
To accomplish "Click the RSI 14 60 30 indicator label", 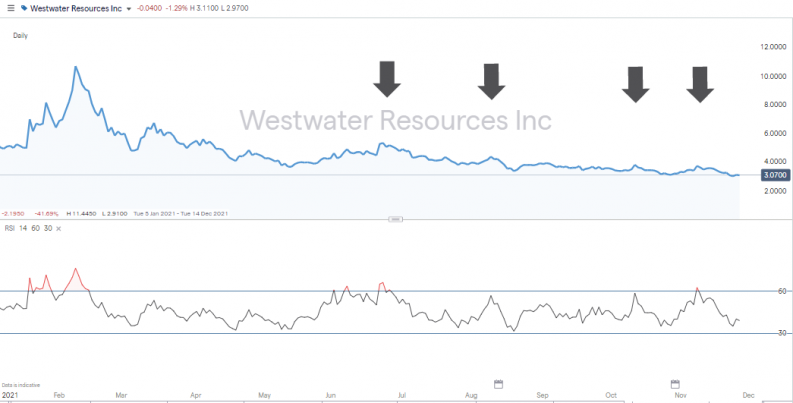I will click(28, 229).
